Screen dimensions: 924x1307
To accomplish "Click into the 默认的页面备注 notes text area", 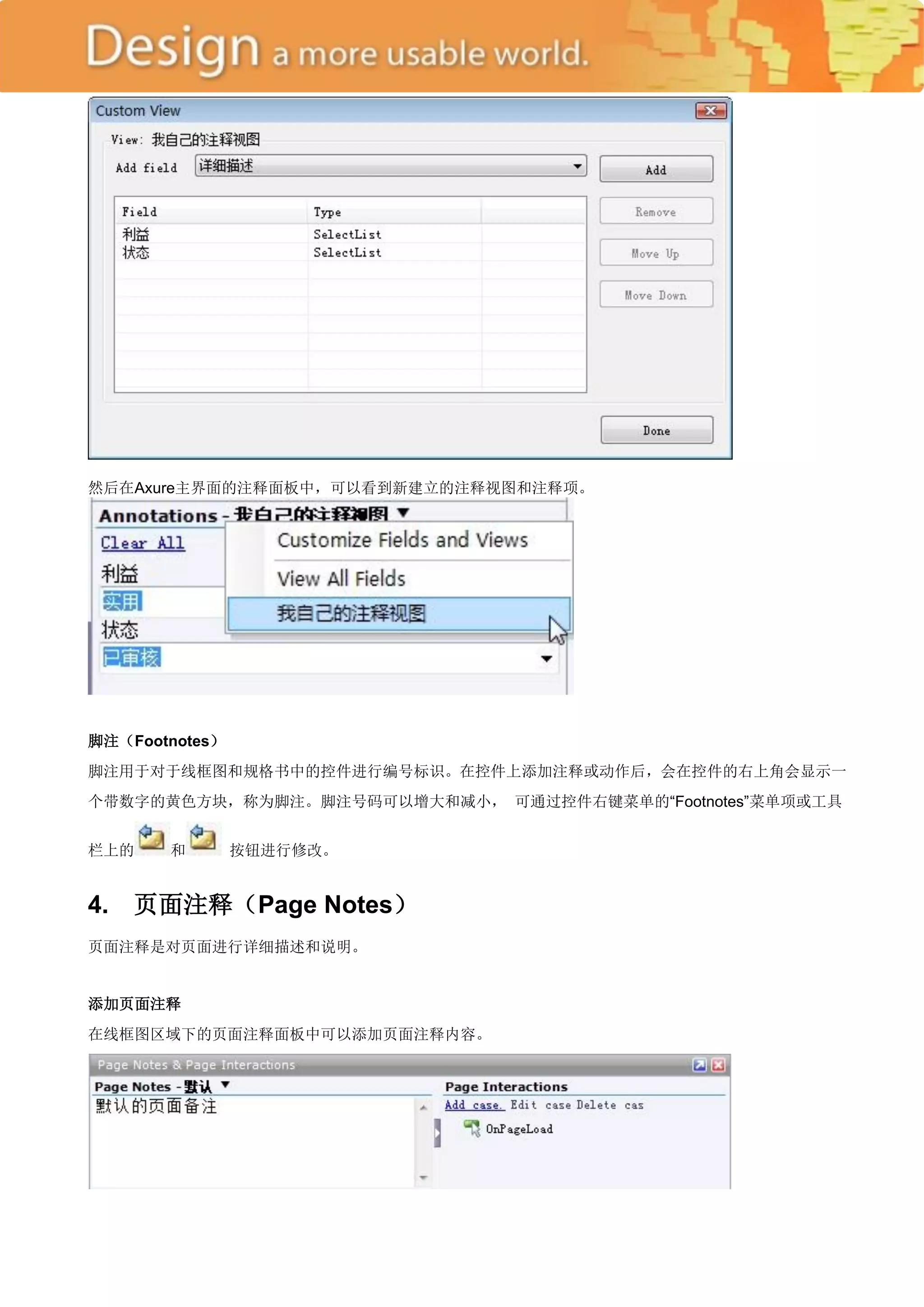I will click(254, 1141).
